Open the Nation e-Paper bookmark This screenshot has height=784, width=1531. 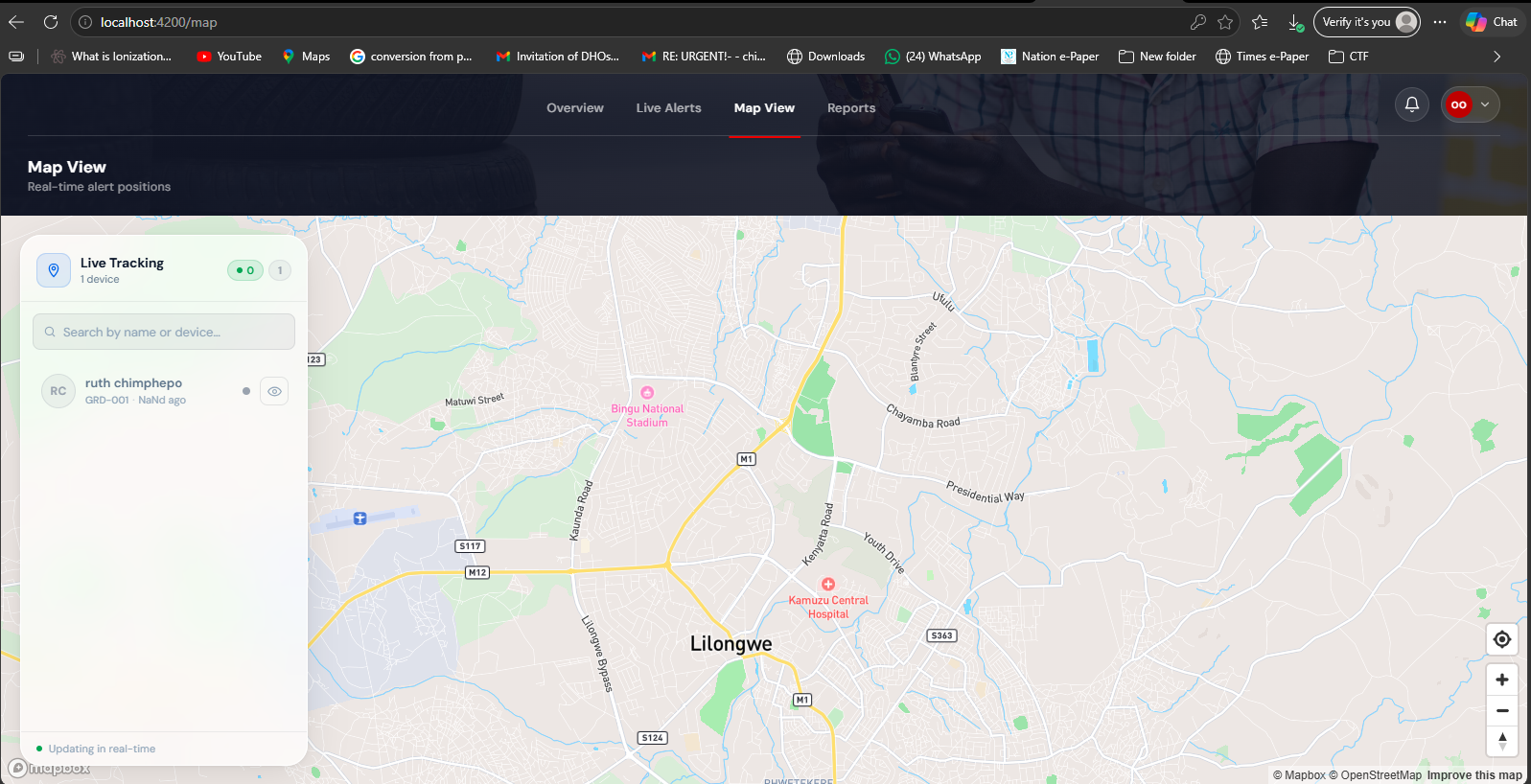[x=1050, y=57]
